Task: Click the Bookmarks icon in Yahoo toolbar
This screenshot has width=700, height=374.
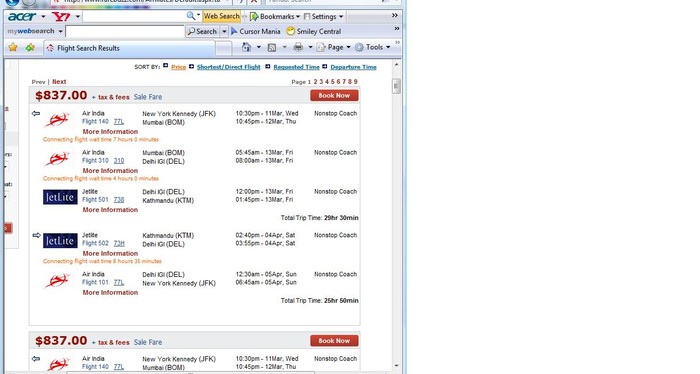Action: [x=254, y=17]
